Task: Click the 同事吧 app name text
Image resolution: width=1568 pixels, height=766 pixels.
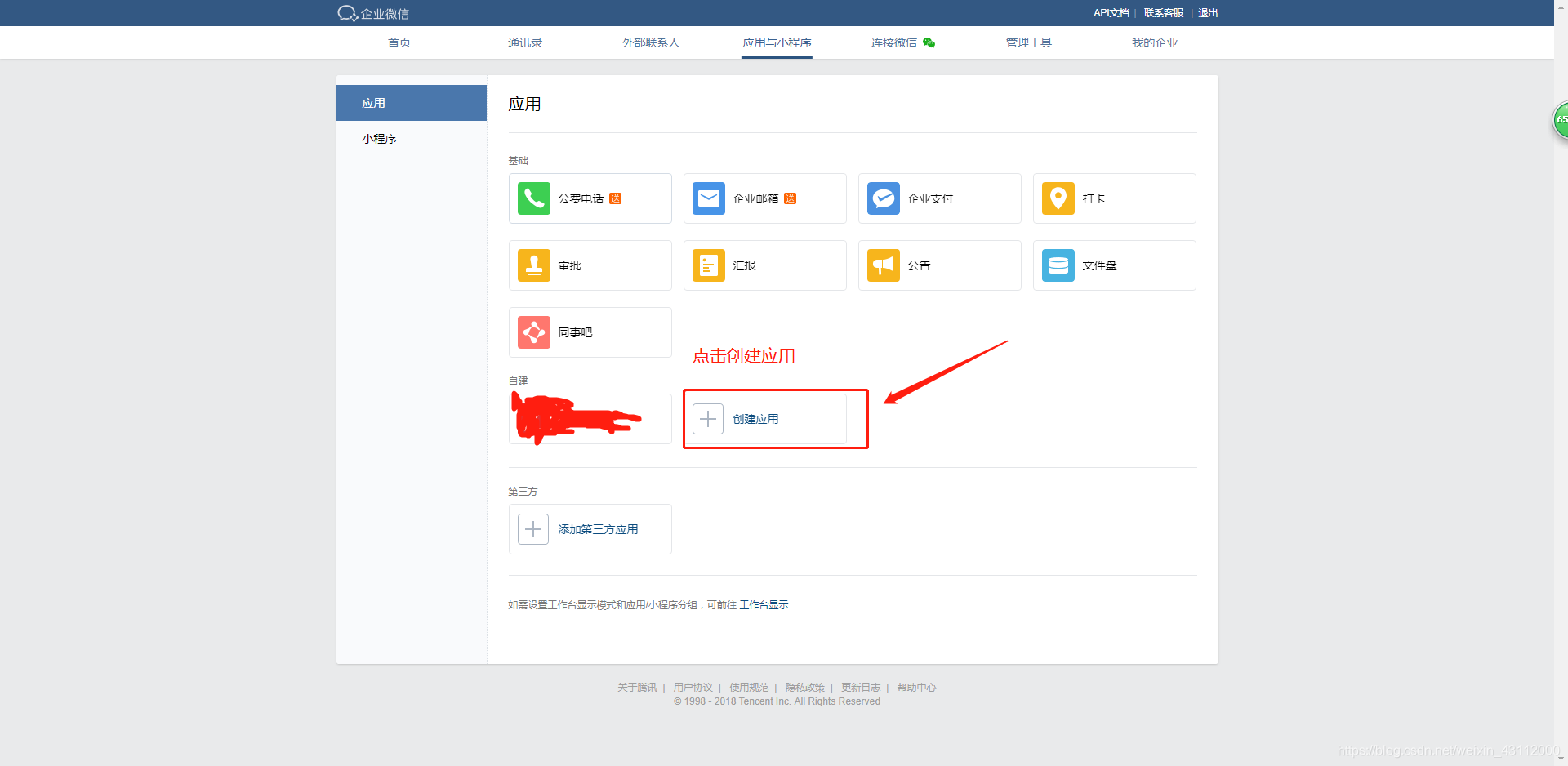Action: point(575,332)
